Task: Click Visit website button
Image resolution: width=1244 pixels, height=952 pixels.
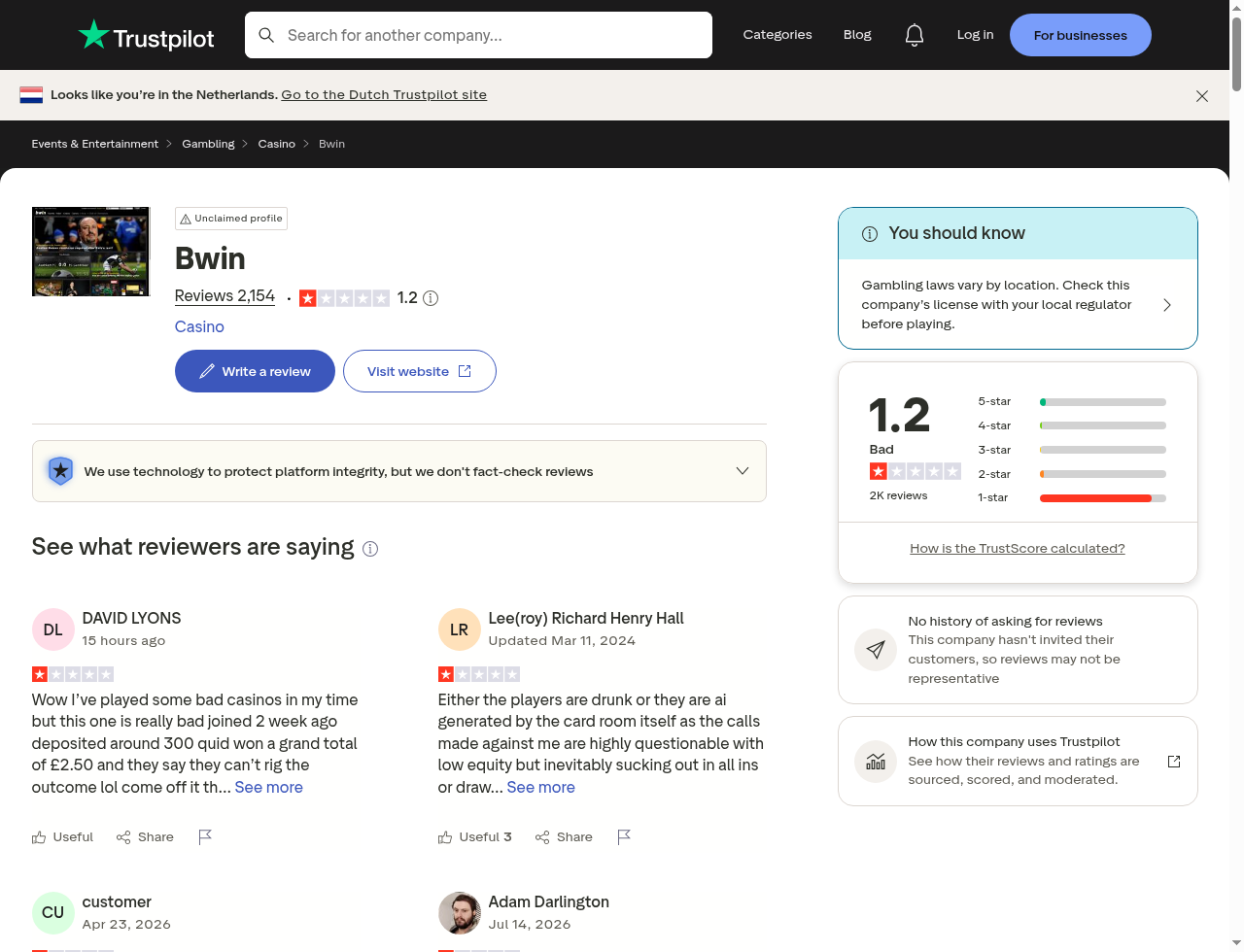Action: tap(420, 371)
